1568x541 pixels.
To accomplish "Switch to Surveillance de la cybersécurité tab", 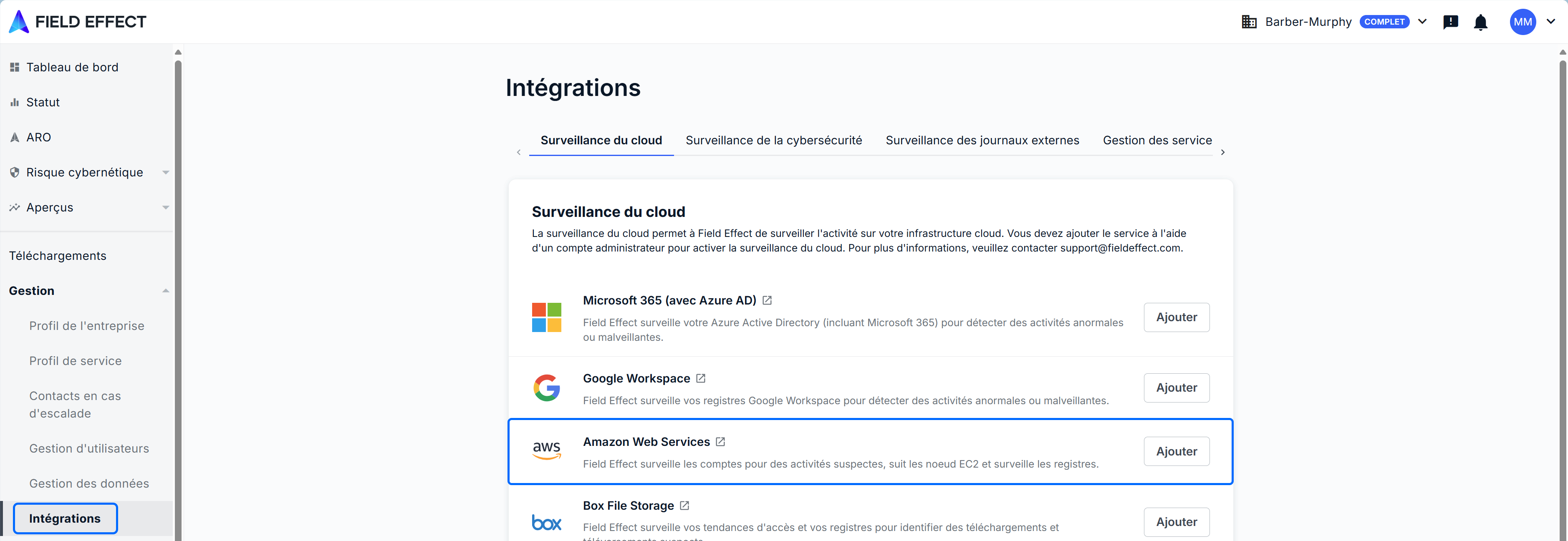I will coord(773,141).
